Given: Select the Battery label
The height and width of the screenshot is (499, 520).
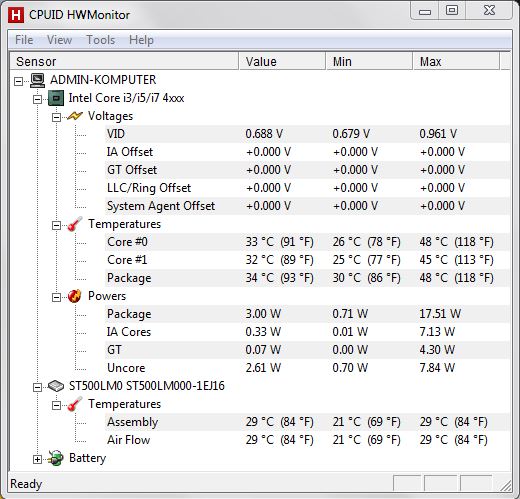Looking at the screenshot, I should click(x=87, y=458).
